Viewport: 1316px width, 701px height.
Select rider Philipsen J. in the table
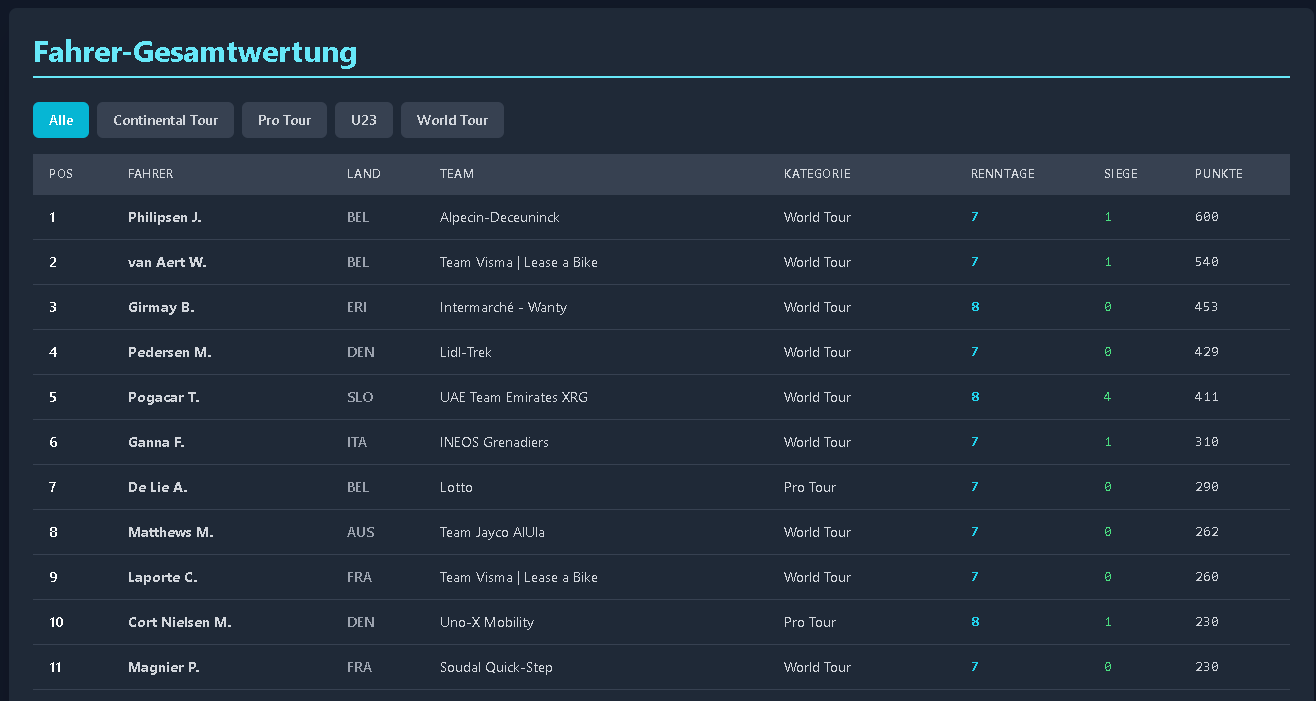pyautogui.click(x=164, y=217)
